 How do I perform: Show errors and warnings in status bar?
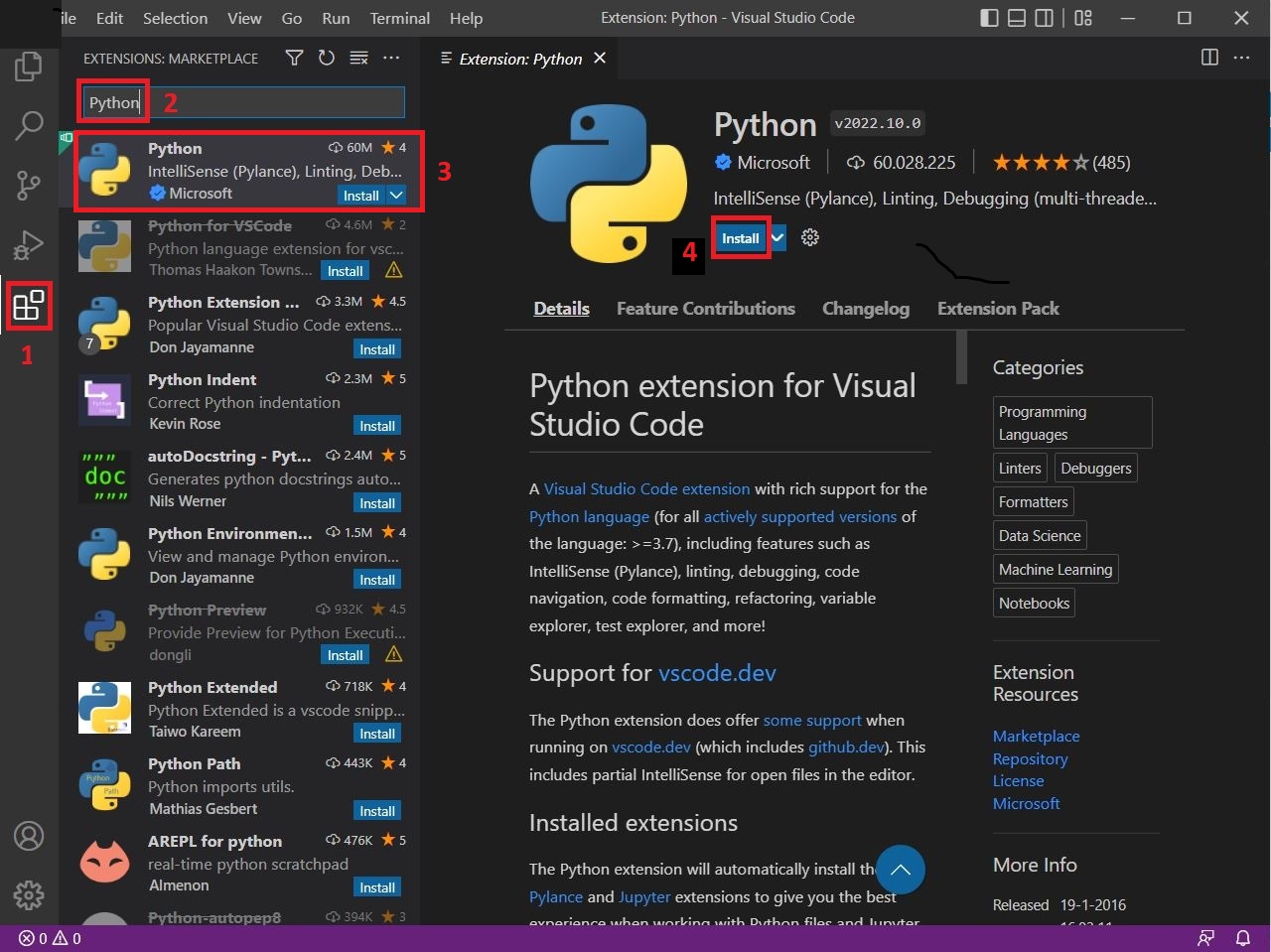point(50,938)
